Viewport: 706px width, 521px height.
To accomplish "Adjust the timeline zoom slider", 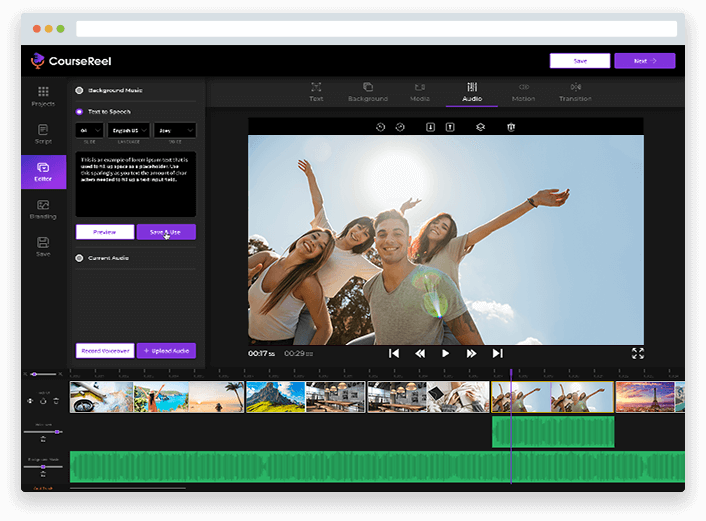I will (x=43, y=374).
